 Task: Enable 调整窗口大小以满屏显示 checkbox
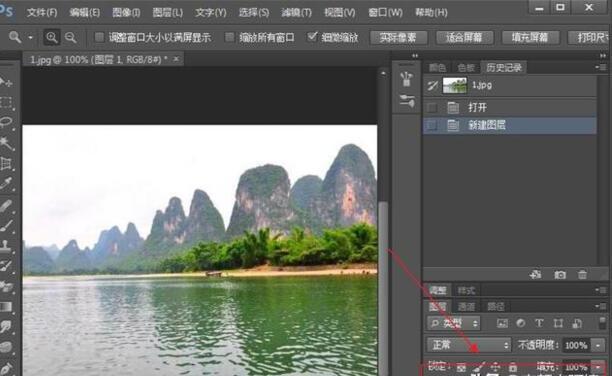(x=100, y=37)
